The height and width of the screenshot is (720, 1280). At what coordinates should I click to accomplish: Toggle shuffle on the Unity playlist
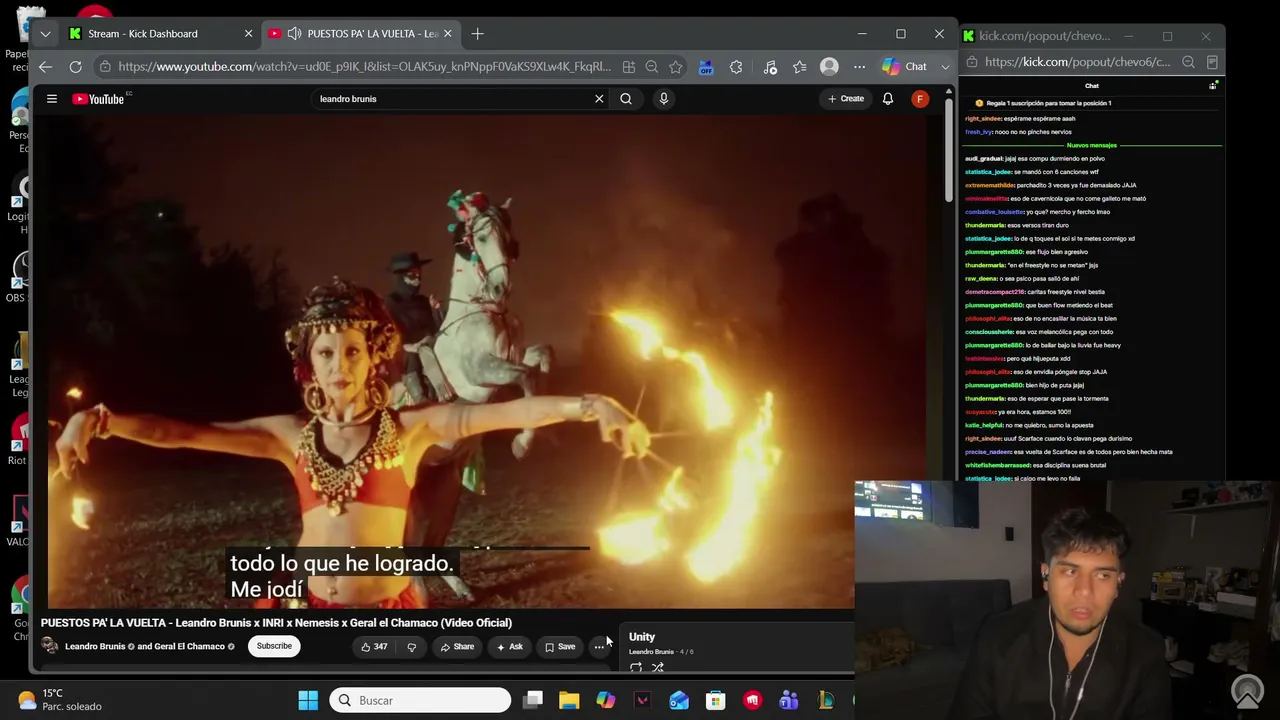(x=658, y=667)
